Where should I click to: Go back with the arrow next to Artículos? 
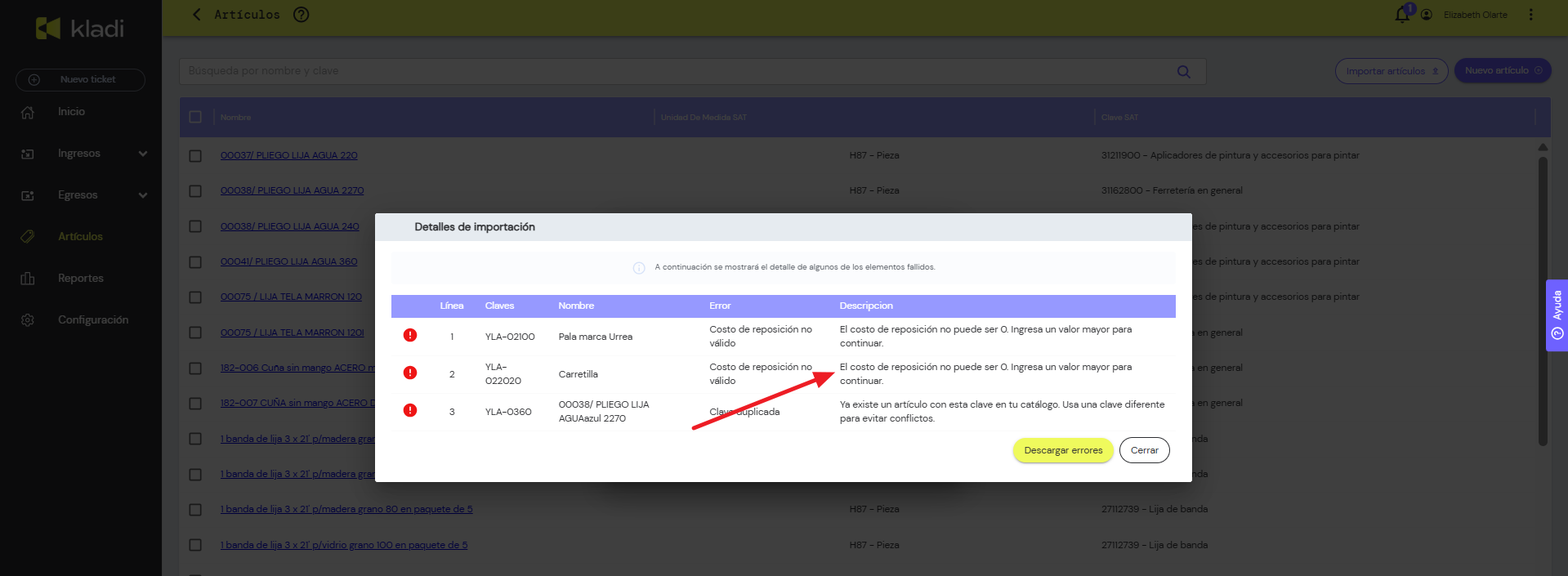point(196,15)
